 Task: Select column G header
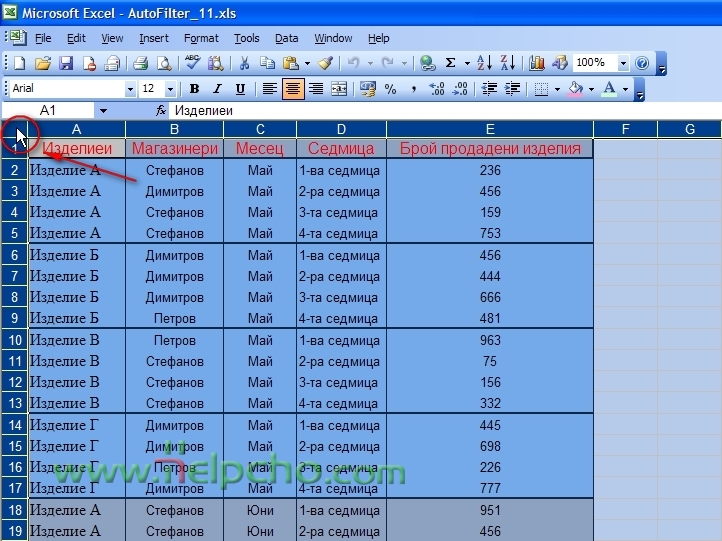(690, 129)
